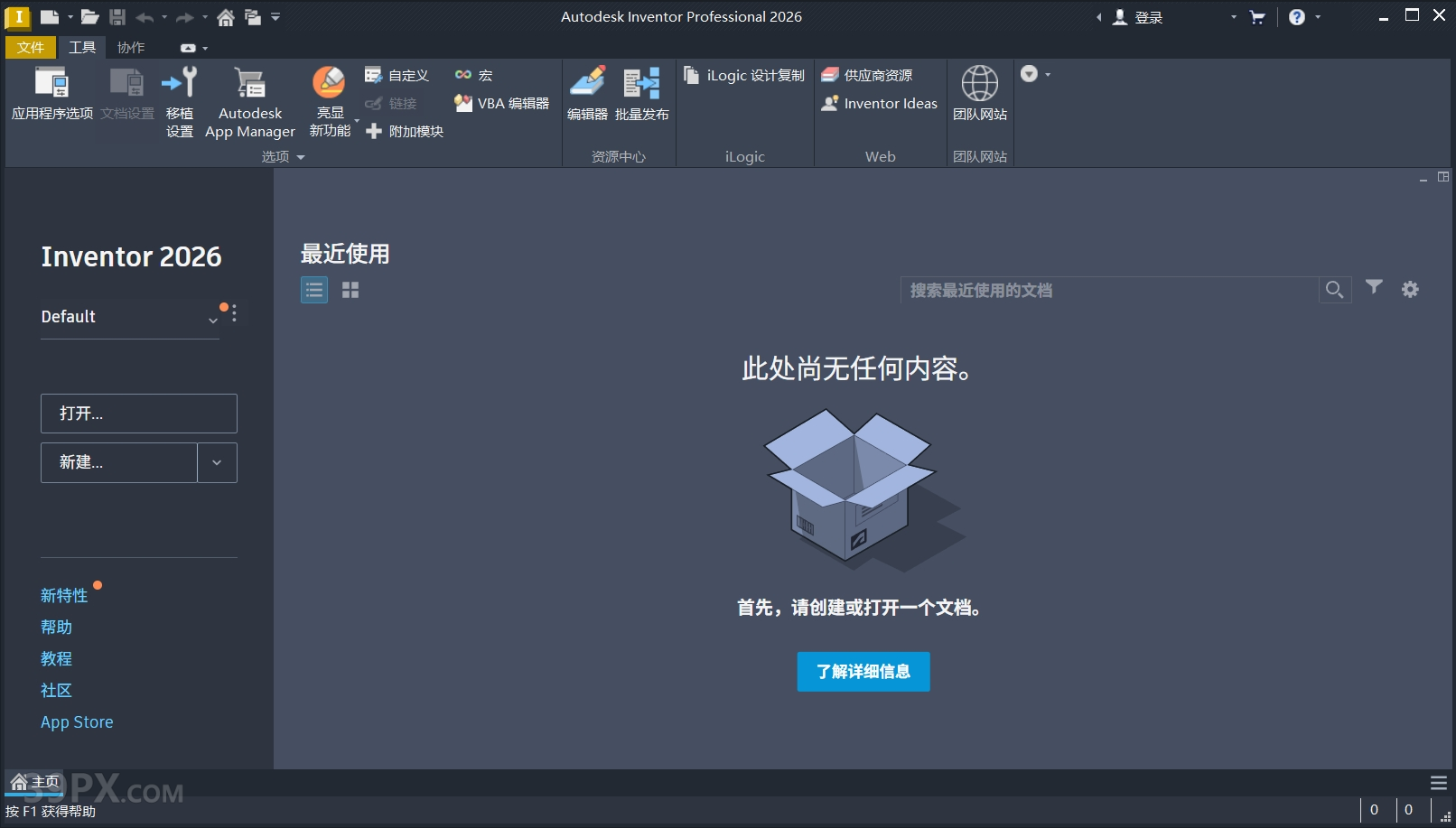
Task: Open the project settings three-dots menu
Action: pos(234,313)
